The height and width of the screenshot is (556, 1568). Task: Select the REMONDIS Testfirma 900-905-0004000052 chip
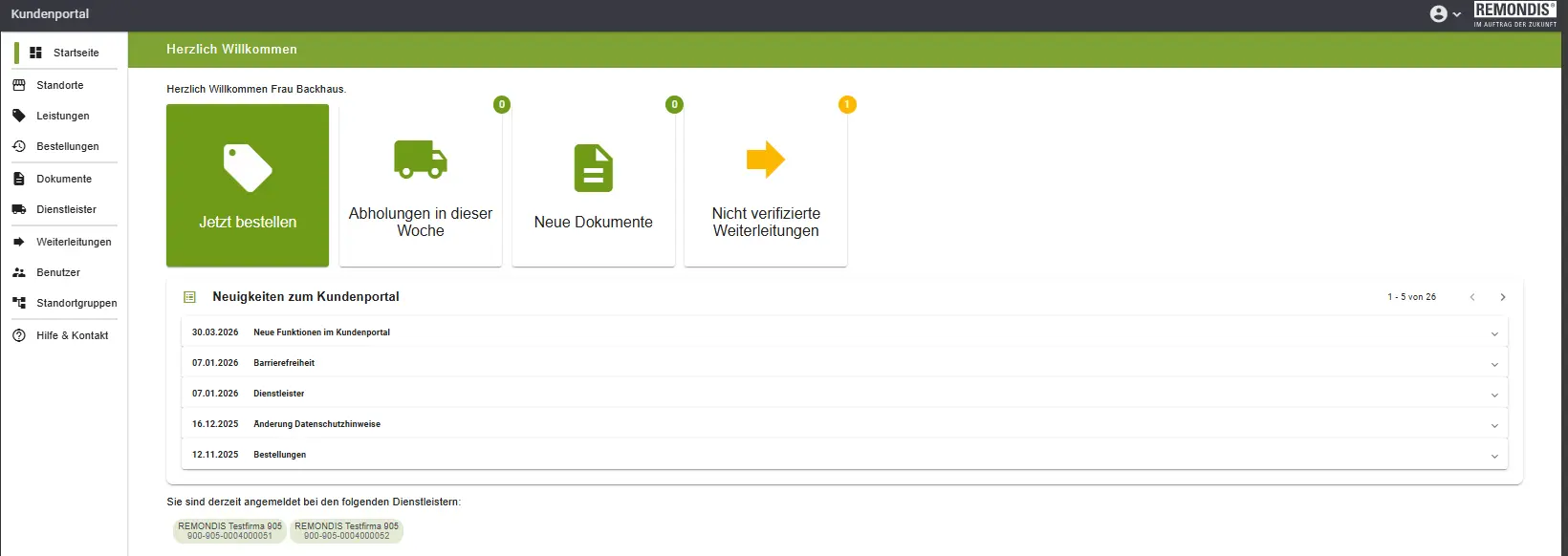(x=346, y=531)
